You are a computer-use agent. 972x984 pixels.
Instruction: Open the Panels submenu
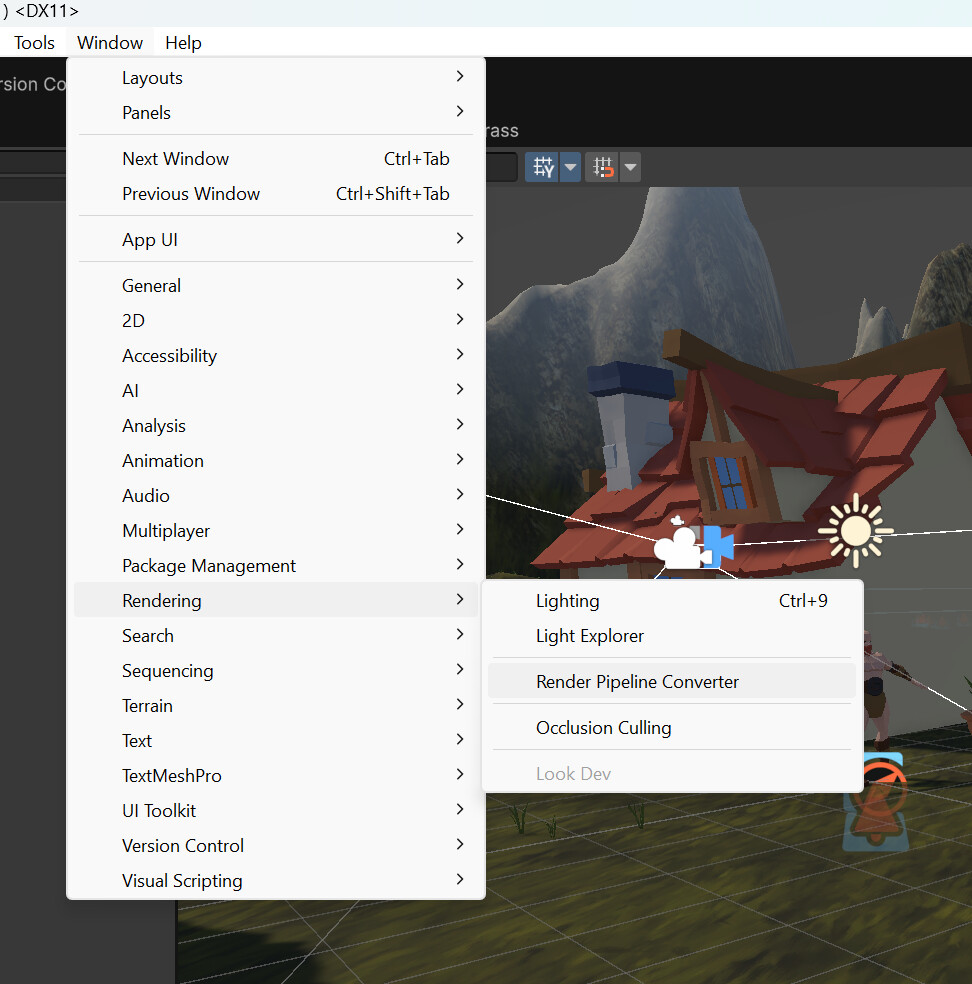tap(276, 113)
